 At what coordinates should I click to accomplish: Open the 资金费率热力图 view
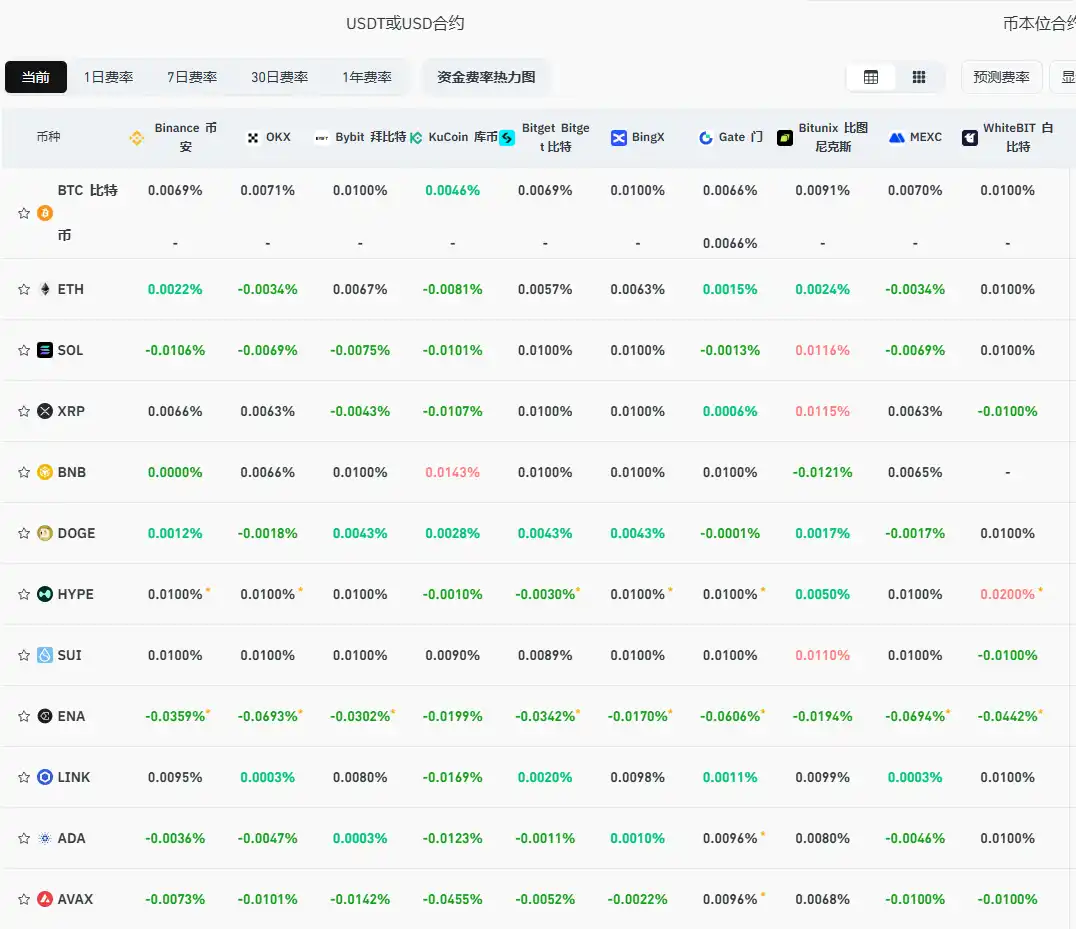(x=486, y=76)
